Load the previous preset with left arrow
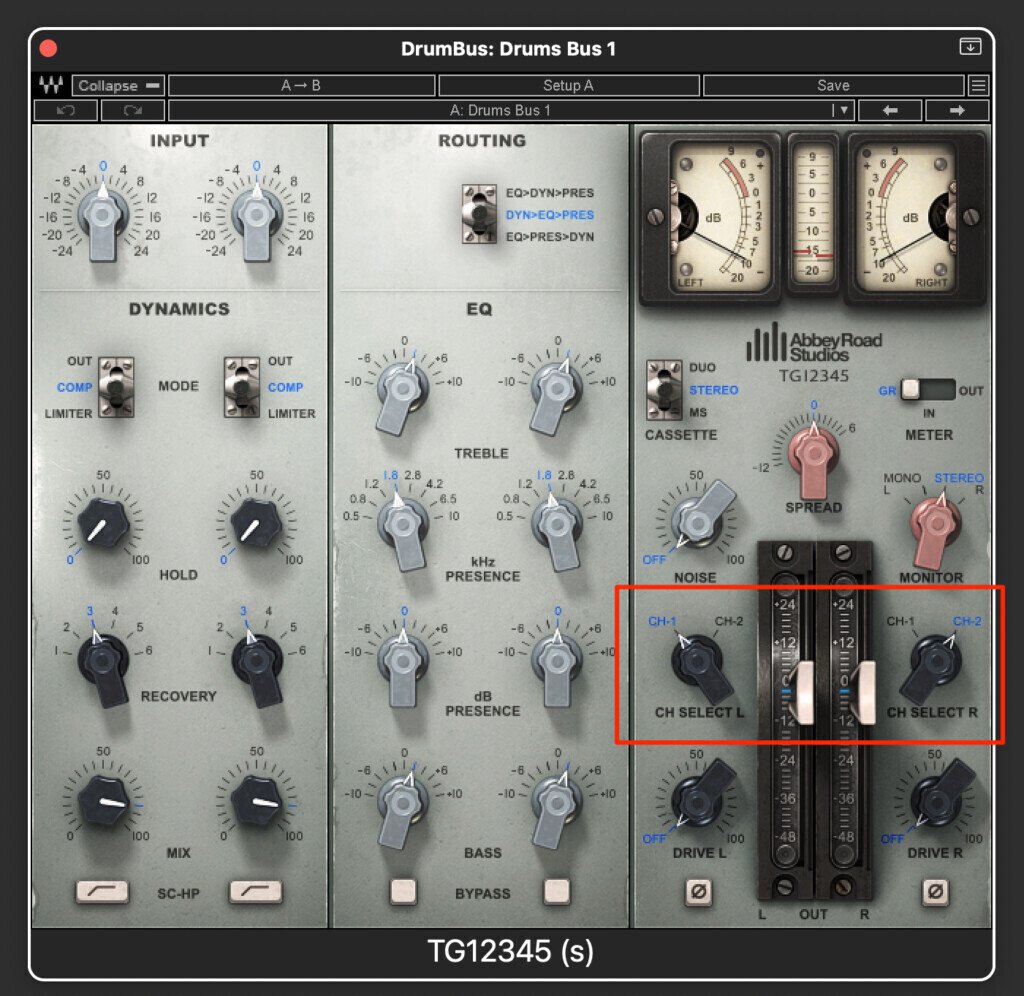1024x996 pixels. click(x=889, y=110)
